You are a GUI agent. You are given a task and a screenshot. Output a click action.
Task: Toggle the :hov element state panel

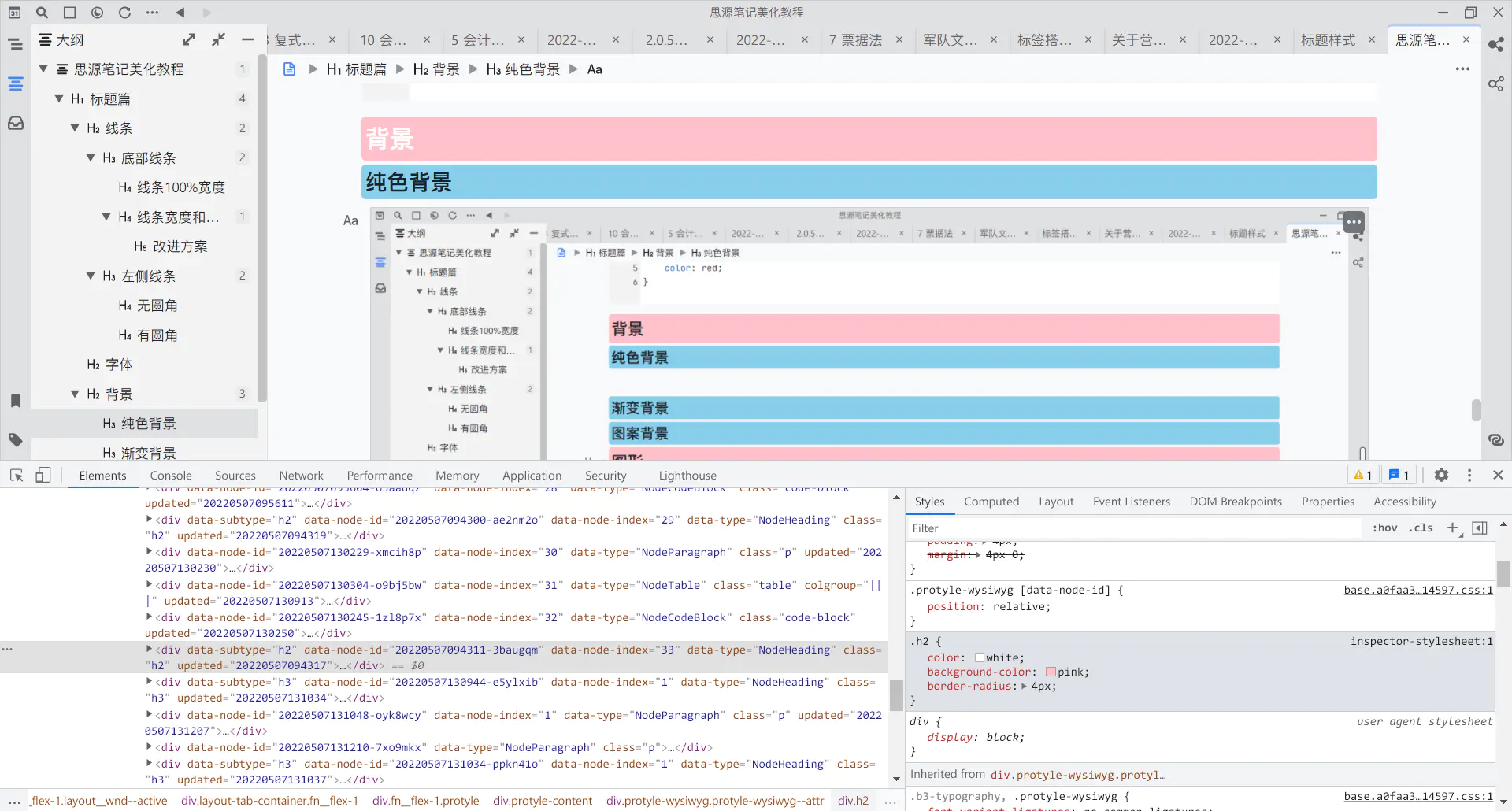1384,528
